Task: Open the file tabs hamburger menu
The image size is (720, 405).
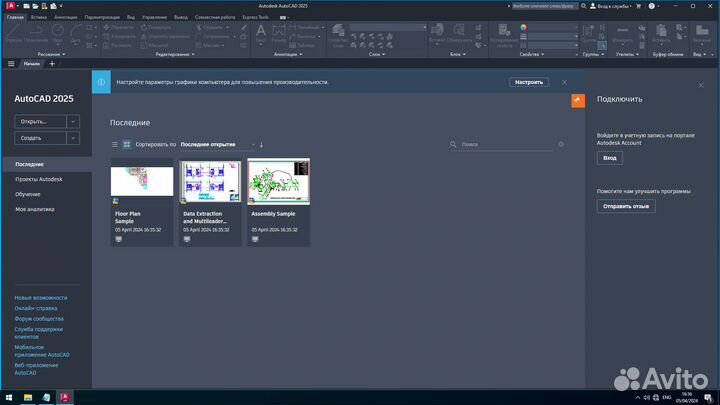Action: 11,64
